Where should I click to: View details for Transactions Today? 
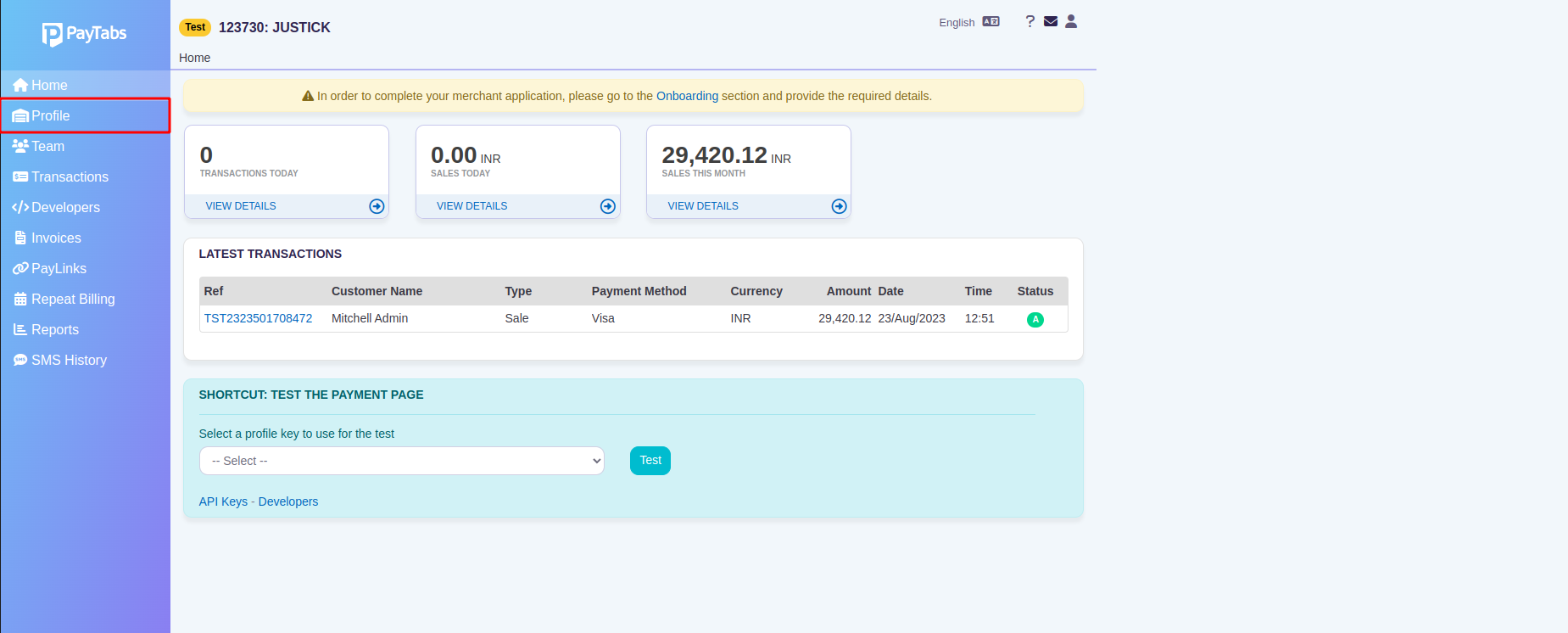click(241, 206)
